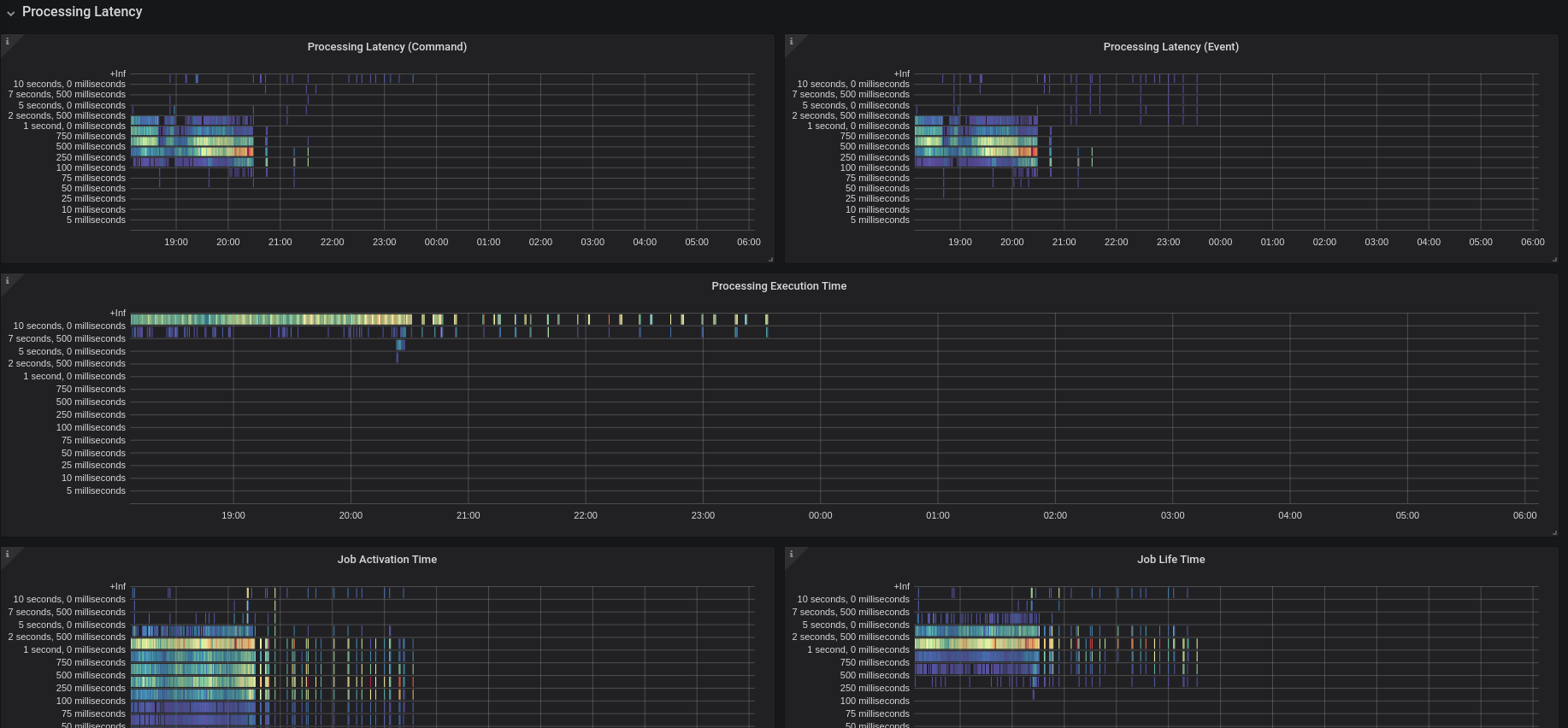Click '1 second, 0 milliseconds' label in Processing Execution Time
This screenshot has height=728, width=1568.
[74, 377]
